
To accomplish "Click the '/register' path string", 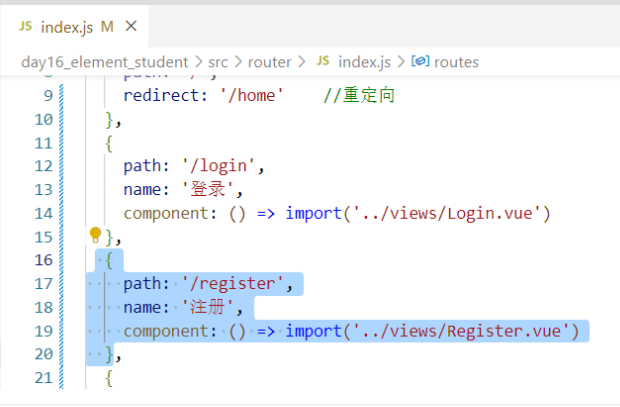I will point(233,284).
